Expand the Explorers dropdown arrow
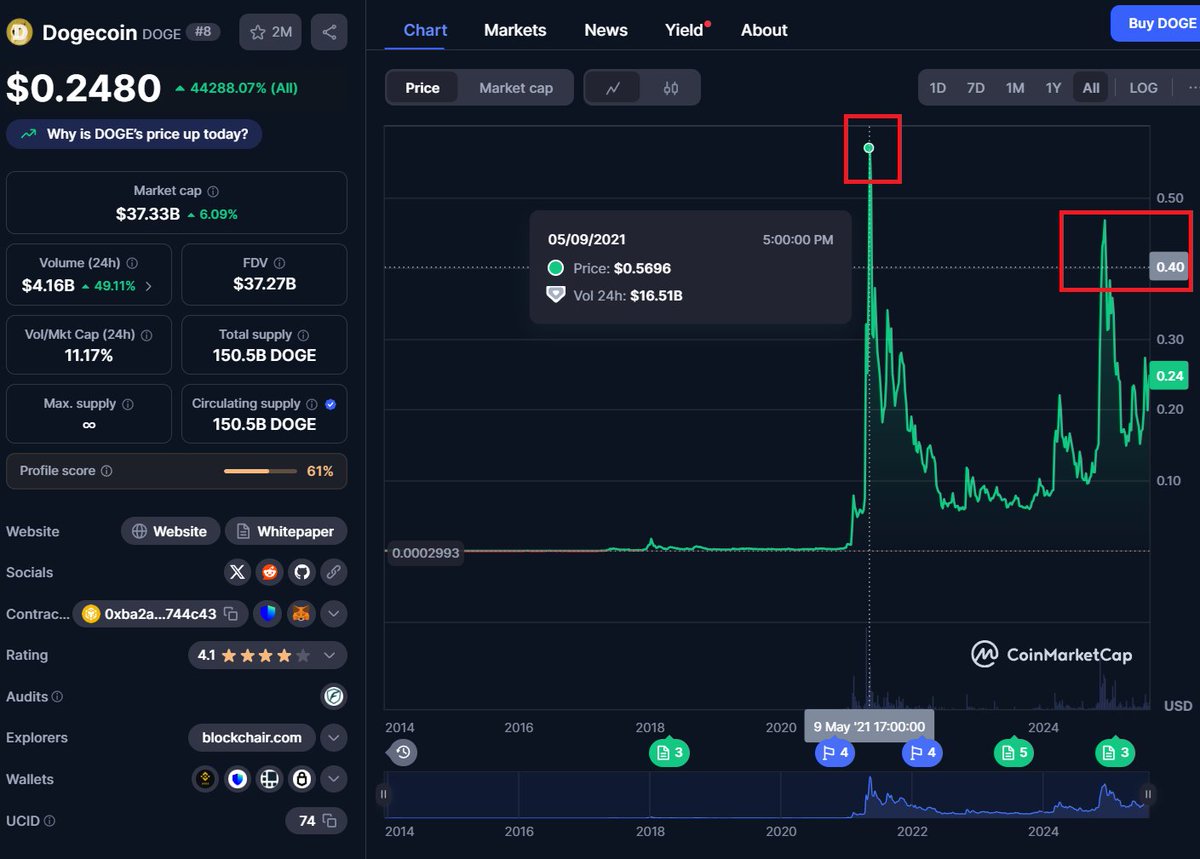This screenshot has height=859, width=1200. (x=334, y=738)
